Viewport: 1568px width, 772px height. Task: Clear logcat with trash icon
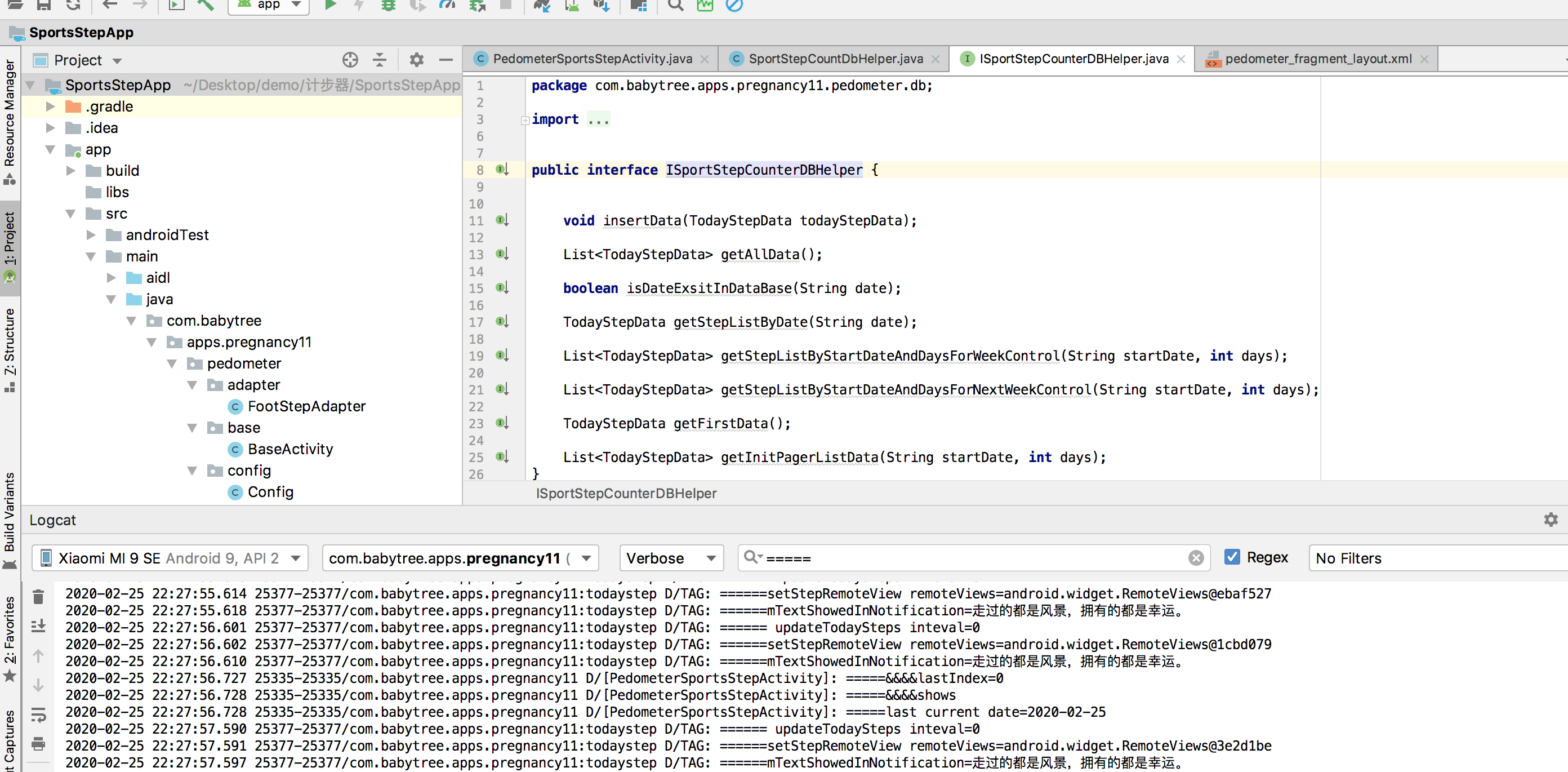[x=38, y=597]
